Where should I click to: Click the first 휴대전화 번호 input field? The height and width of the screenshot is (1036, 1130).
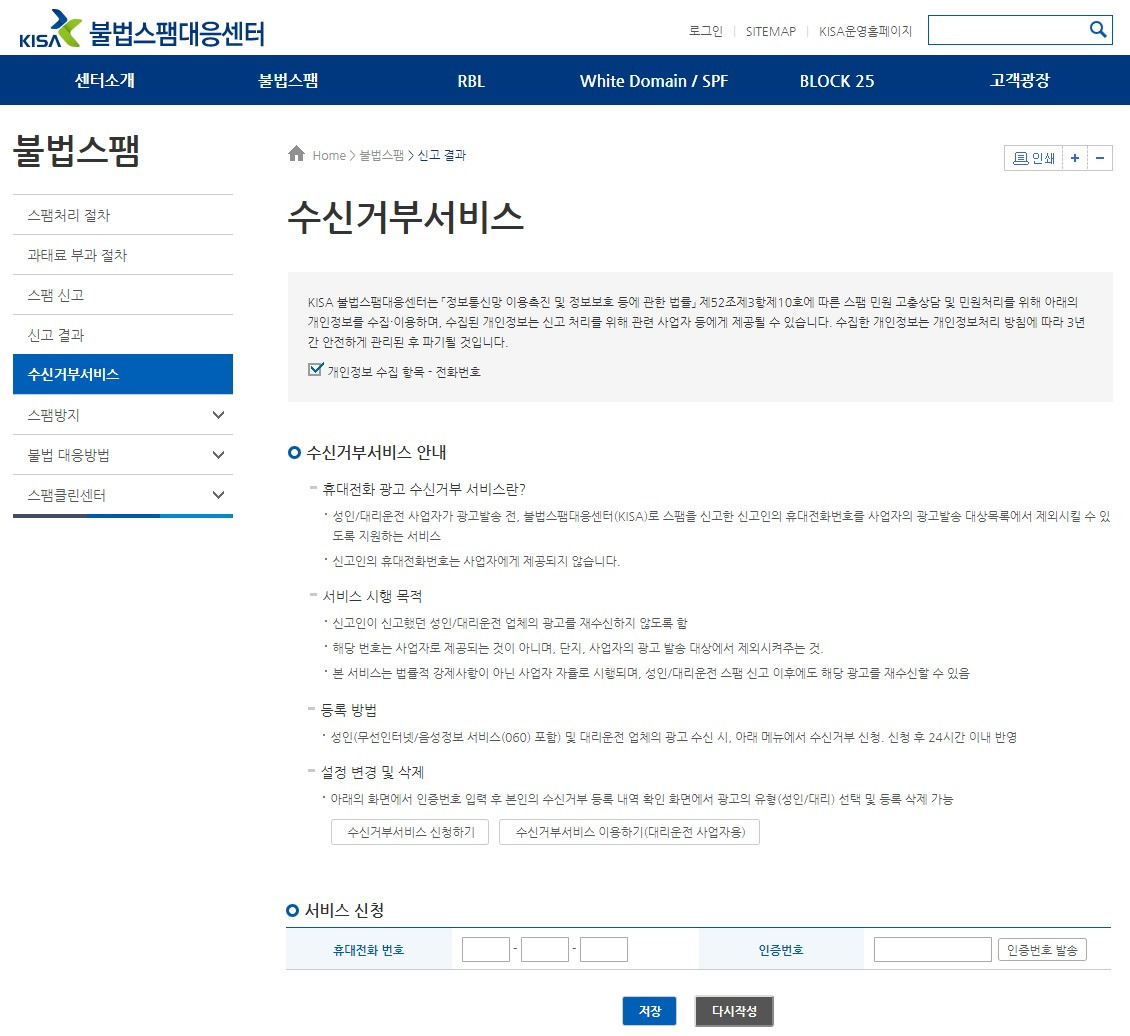[485, 949]
